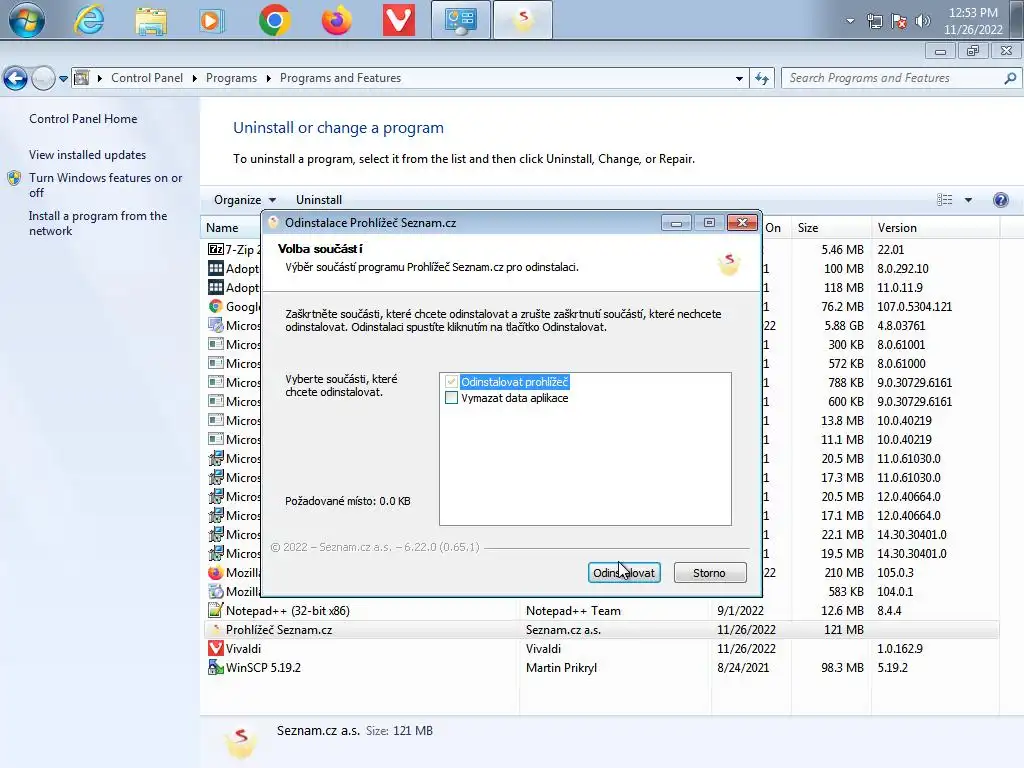1024x768 pixels.
Task: Open Action Center flag icon
Action: [x=899, y=21]
